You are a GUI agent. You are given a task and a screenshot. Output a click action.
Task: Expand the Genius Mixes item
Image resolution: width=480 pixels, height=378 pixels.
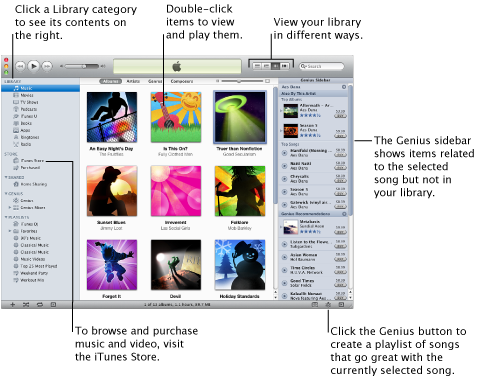10,207
